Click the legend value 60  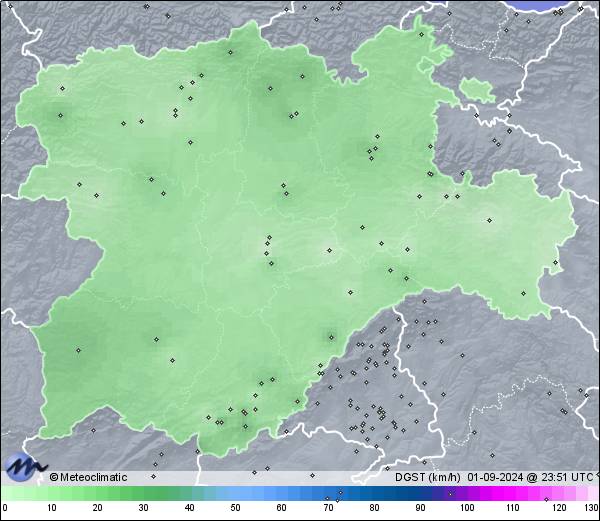(282, 508)
